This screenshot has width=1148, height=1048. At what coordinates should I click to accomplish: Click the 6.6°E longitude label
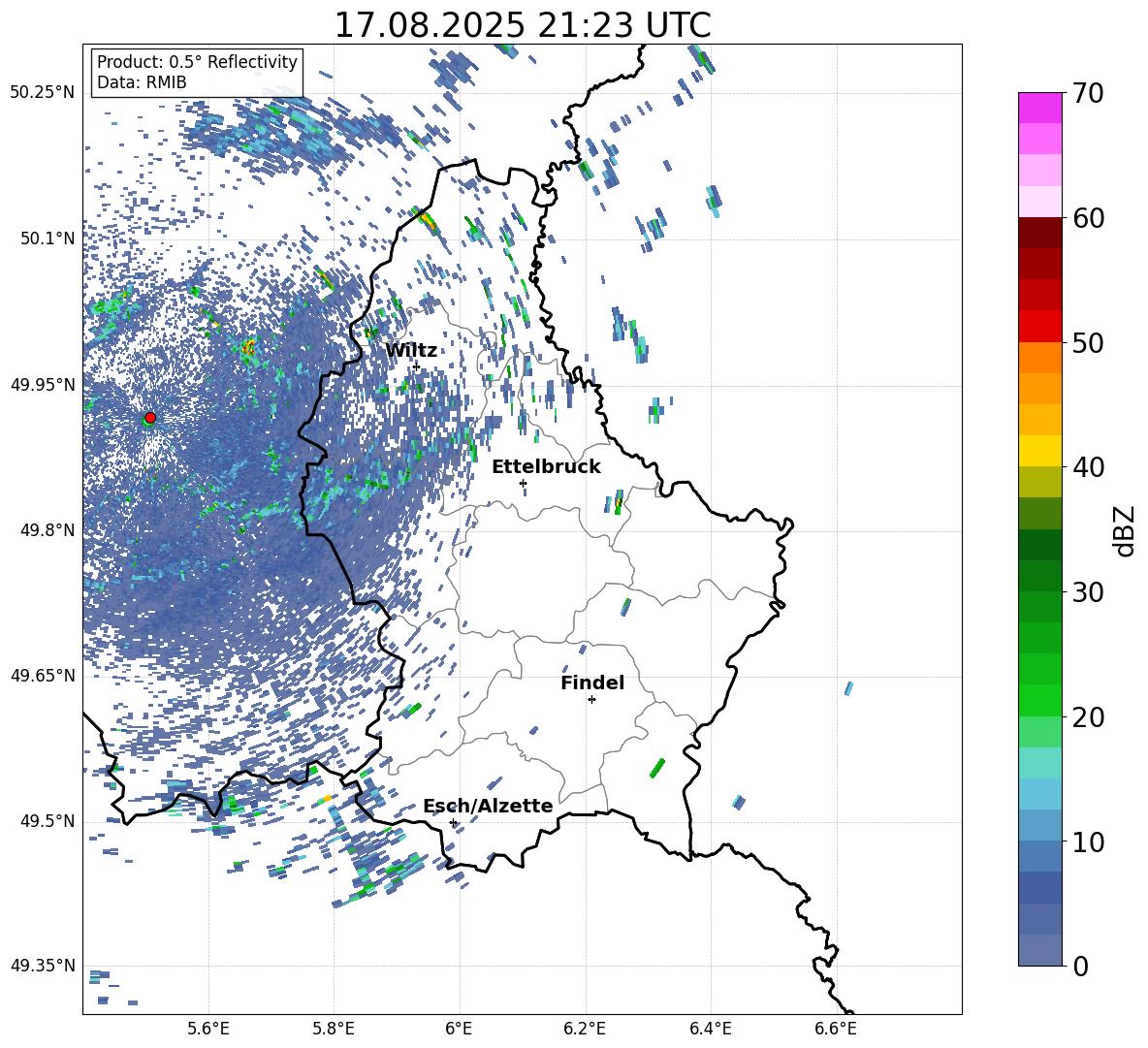point(836,1029)
